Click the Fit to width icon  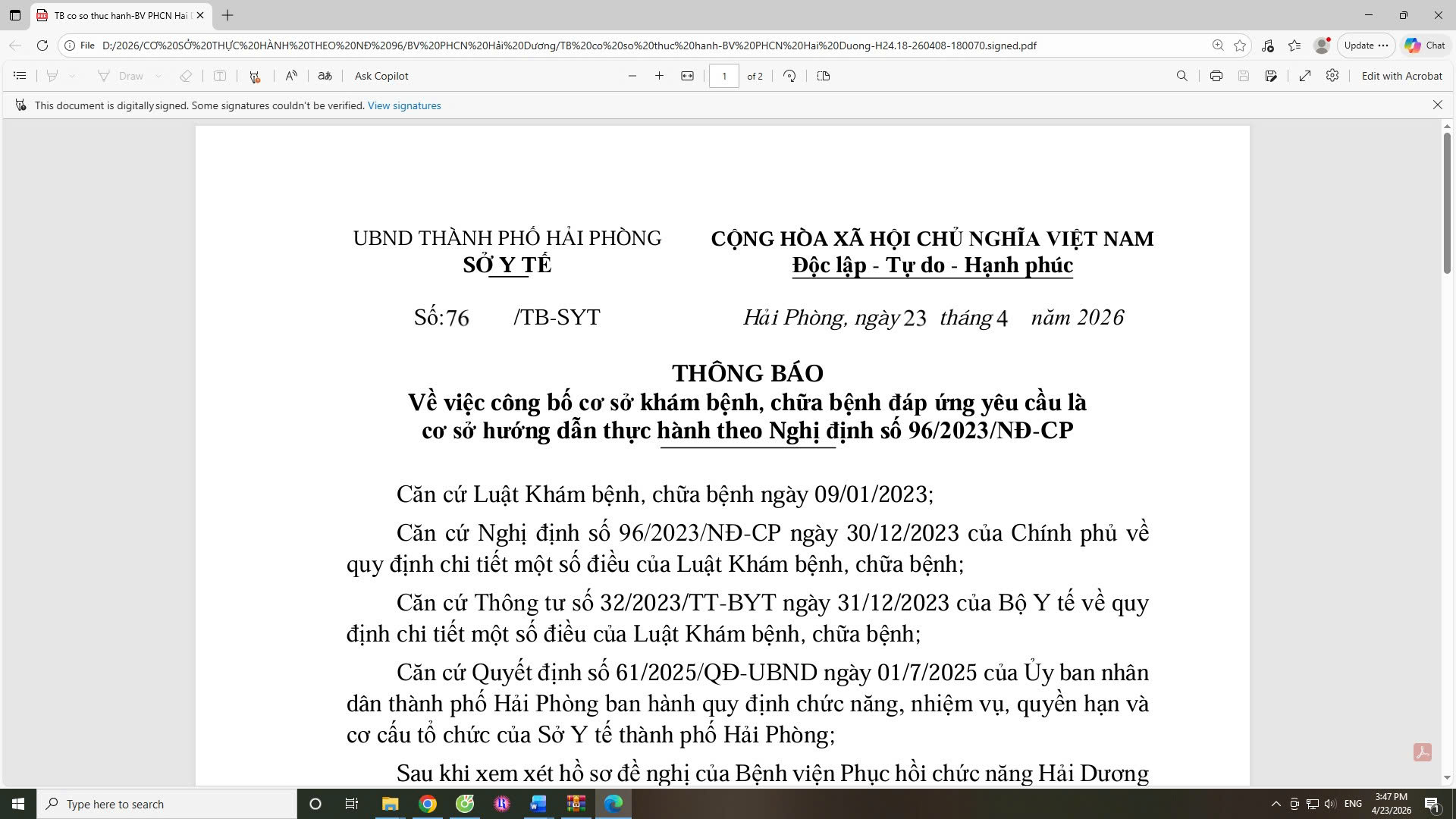point(687,76)
